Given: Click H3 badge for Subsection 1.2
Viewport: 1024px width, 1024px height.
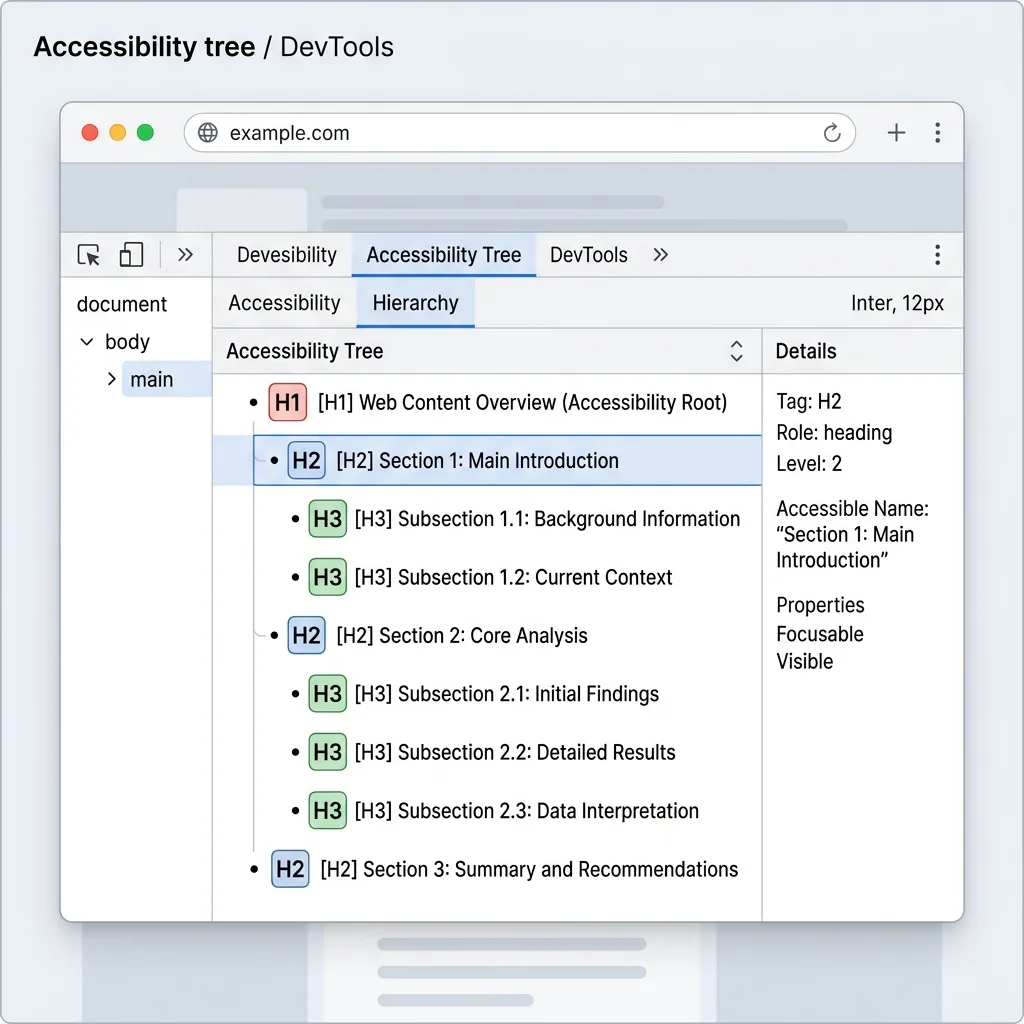Looking at the screenshot, I should pyautogui.click(x=327, y=577).
